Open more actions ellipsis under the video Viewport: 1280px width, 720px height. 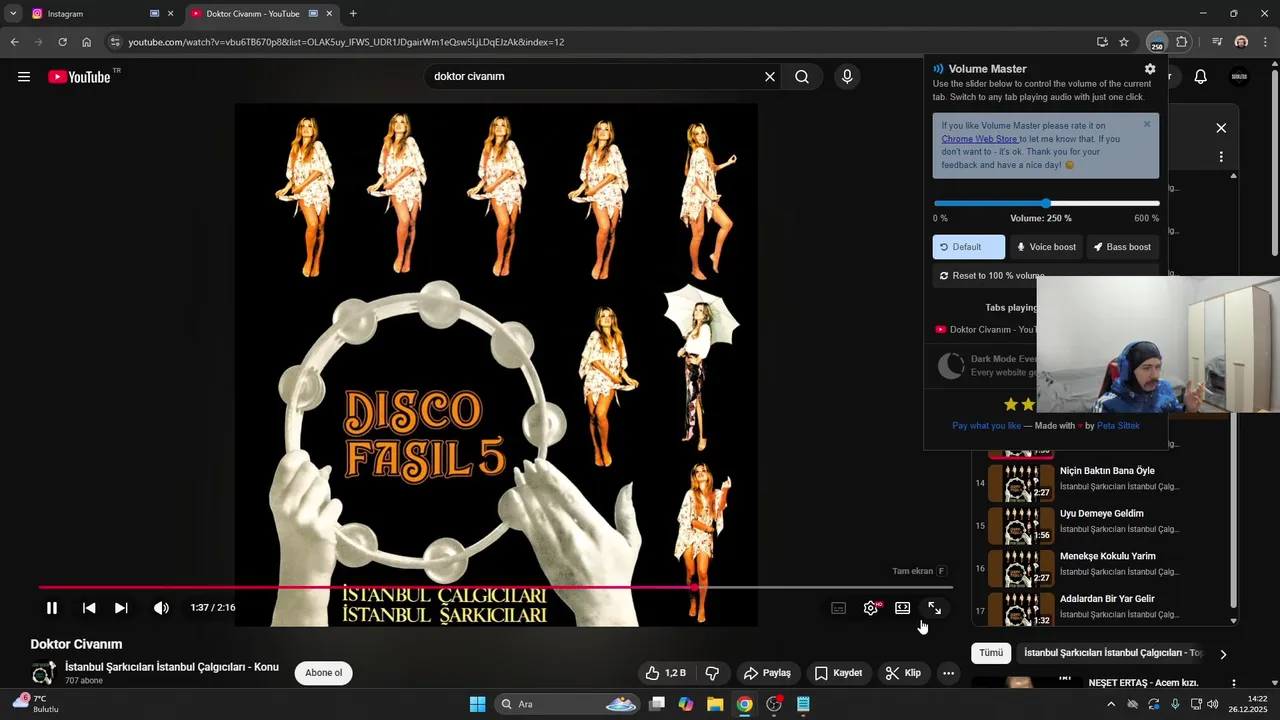tap(948, 673)
